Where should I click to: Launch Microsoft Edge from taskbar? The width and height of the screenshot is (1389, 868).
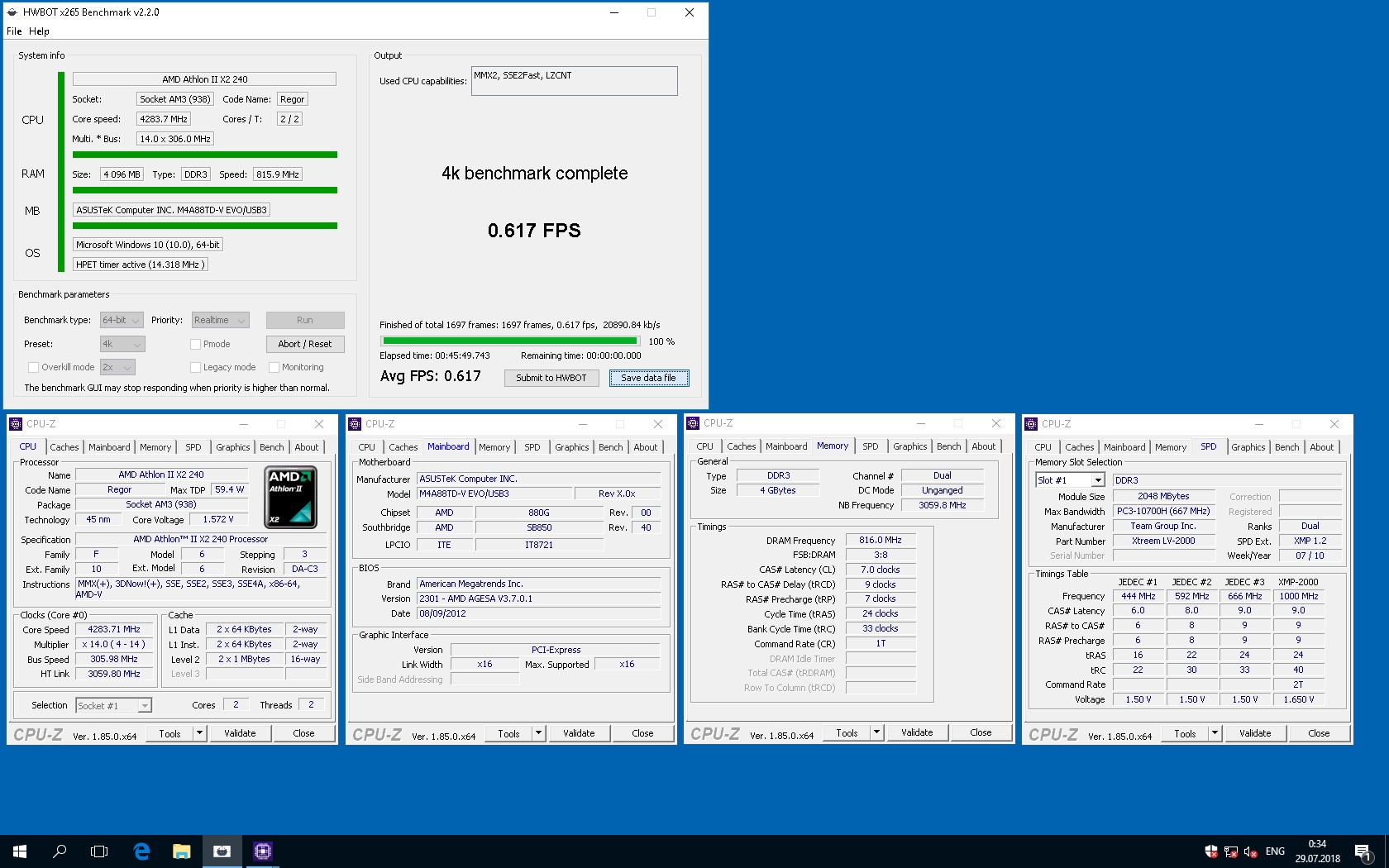click(141, 851)
